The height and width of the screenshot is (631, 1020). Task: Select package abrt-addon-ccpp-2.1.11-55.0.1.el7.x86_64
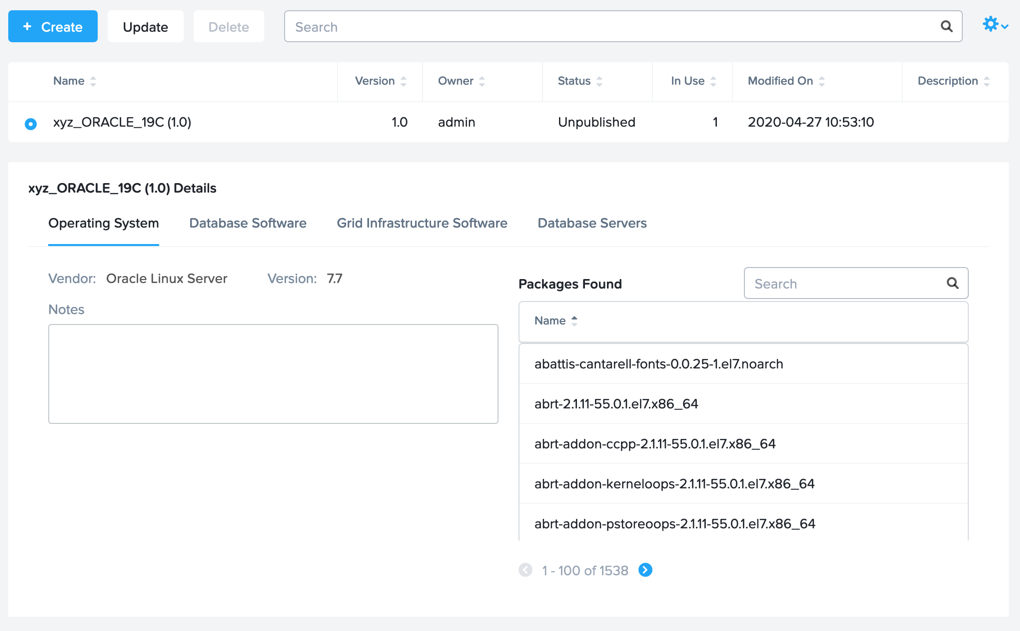pyautogui.click(x=744, y=444)
